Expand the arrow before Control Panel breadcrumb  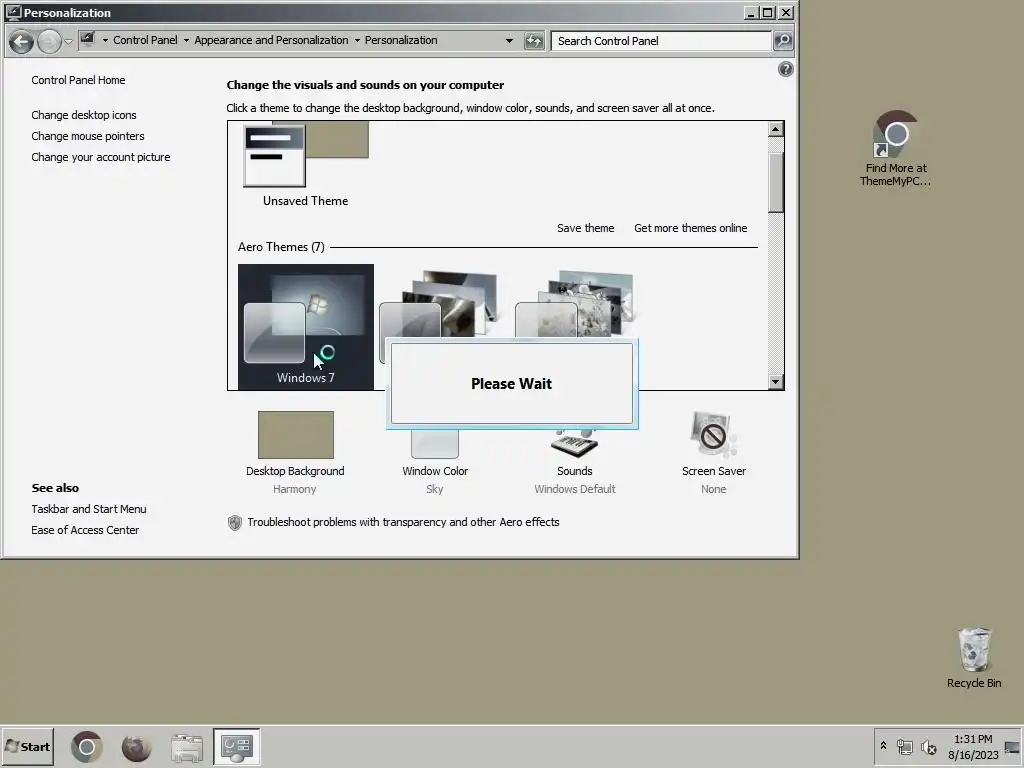105,40
